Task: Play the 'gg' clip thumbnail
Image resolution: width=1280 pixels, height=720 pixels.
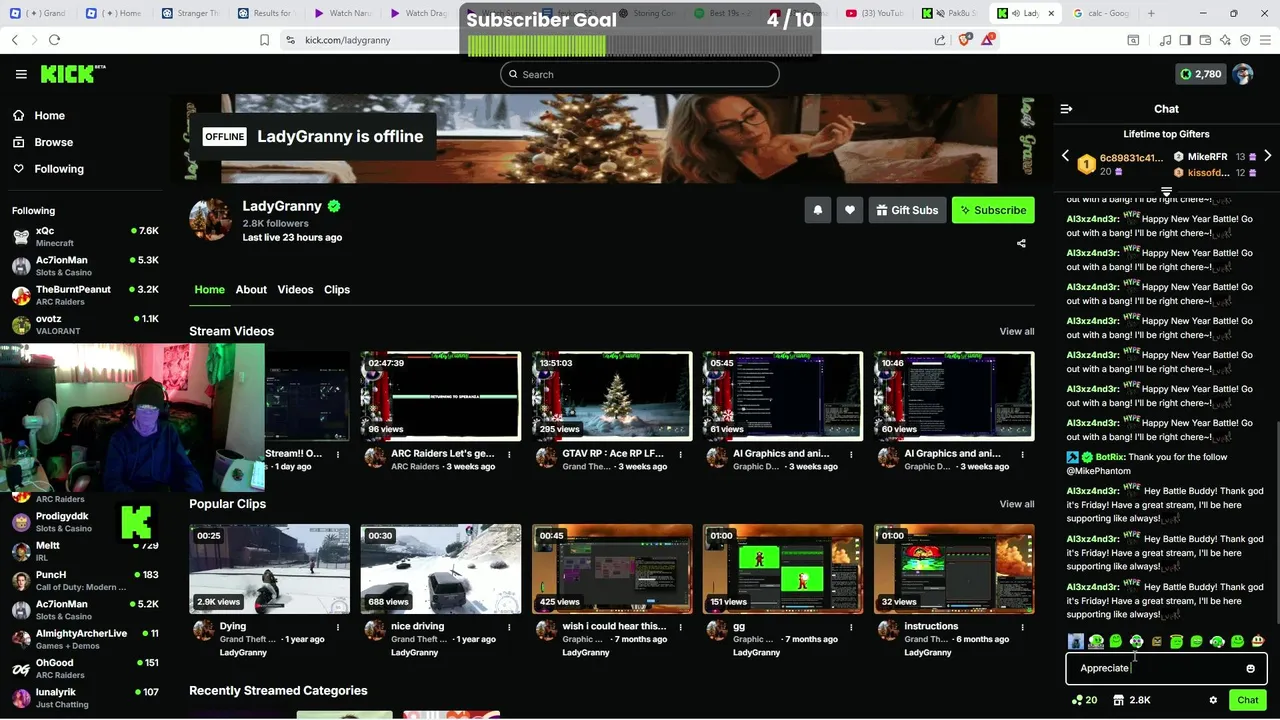Action: click(x=783, y=569)
